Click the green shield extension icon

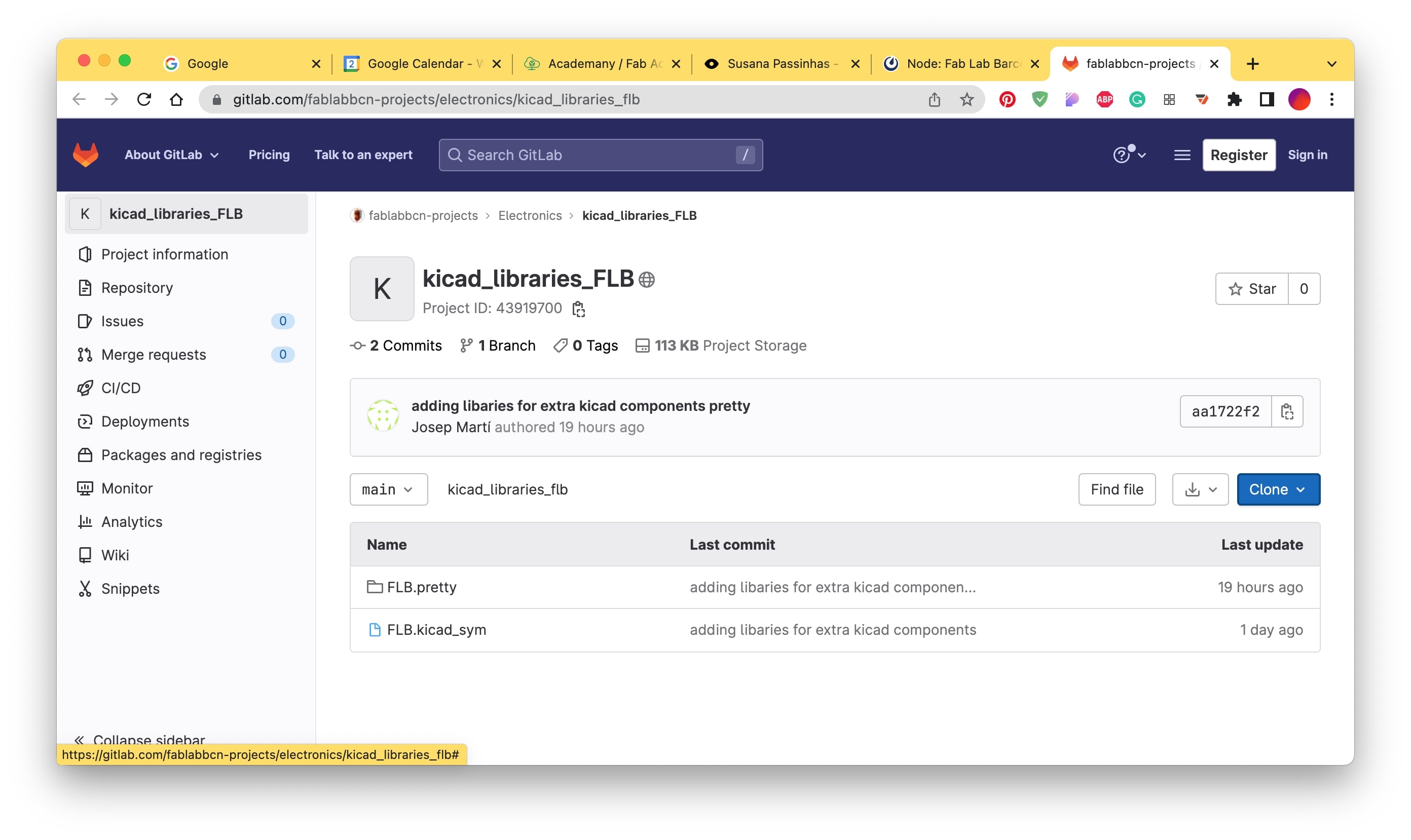click(x=1039, y=100)
